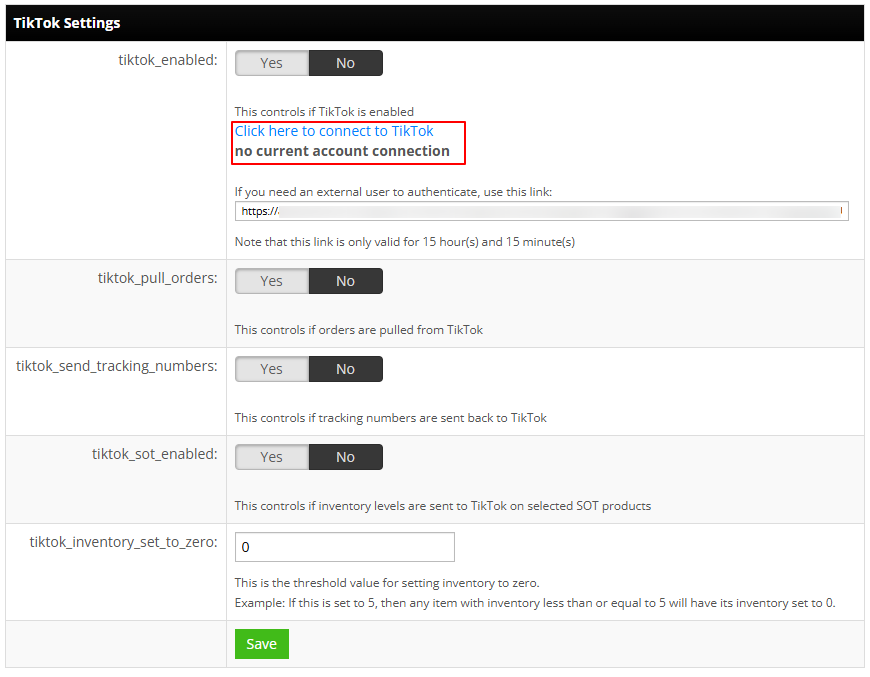The image size is (870, 677).
Task: Choose No for tiktok_send_tracking_numbers
Action: [x=346, y=369]
